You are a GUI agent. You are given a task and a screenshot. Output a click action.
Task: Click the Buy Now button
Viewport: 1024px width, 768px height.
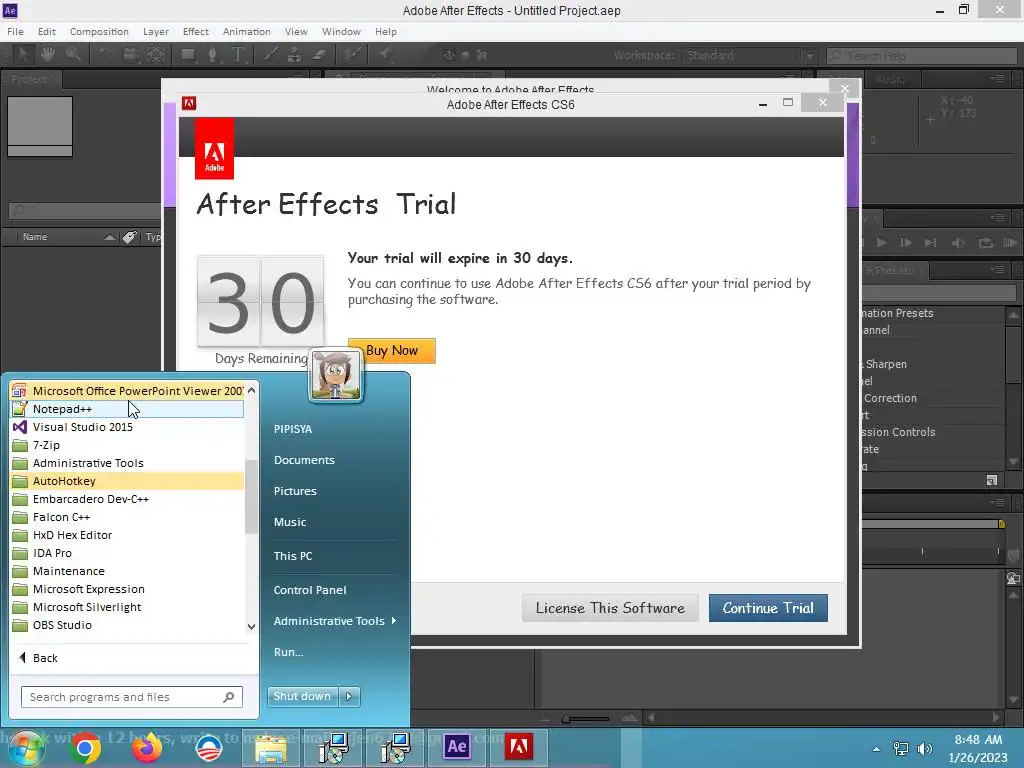pos(392,351)
